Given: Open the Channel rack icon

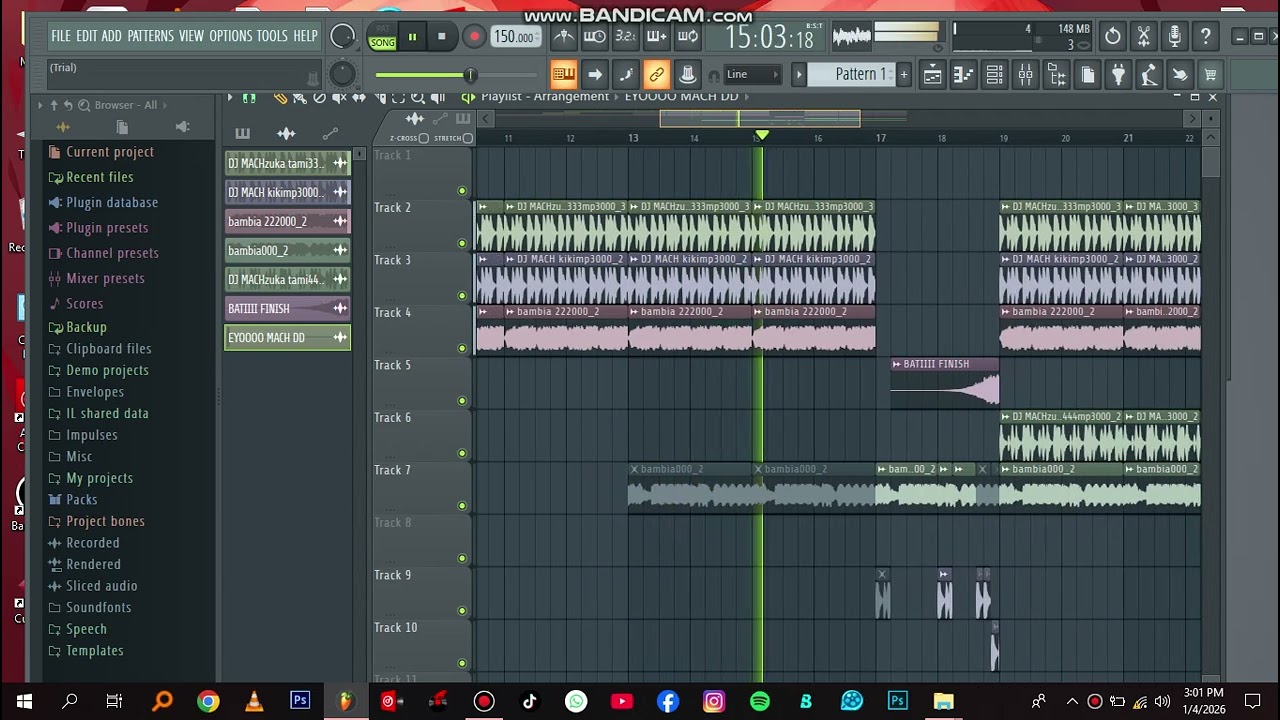Looking at the screenshot, I should coord(994,74).
